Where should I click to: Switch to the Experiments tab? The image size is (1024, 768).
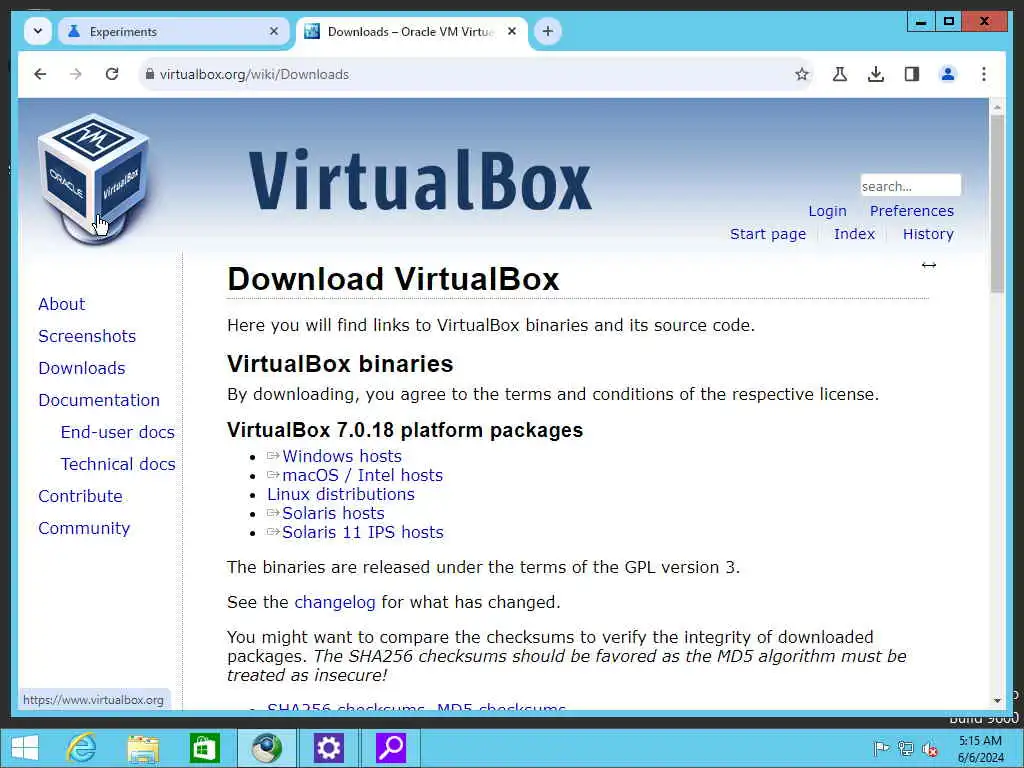coord(173,31)
